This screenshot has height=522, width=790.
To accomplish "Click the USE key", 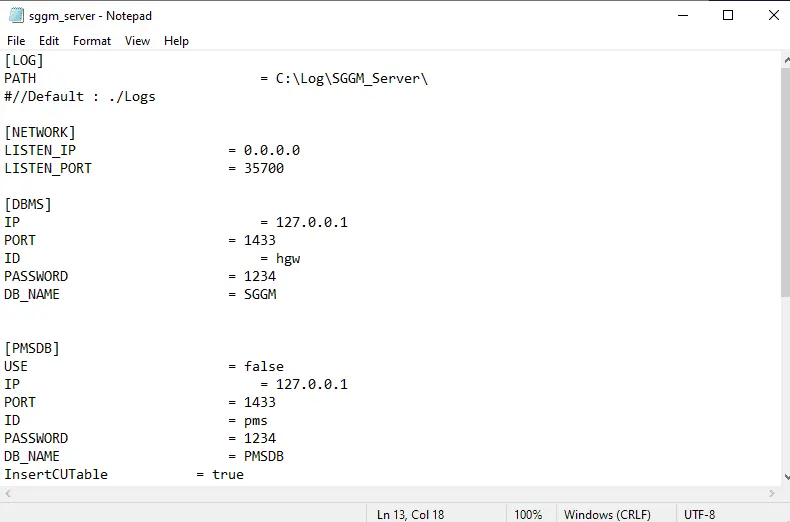I will point(16,366).
